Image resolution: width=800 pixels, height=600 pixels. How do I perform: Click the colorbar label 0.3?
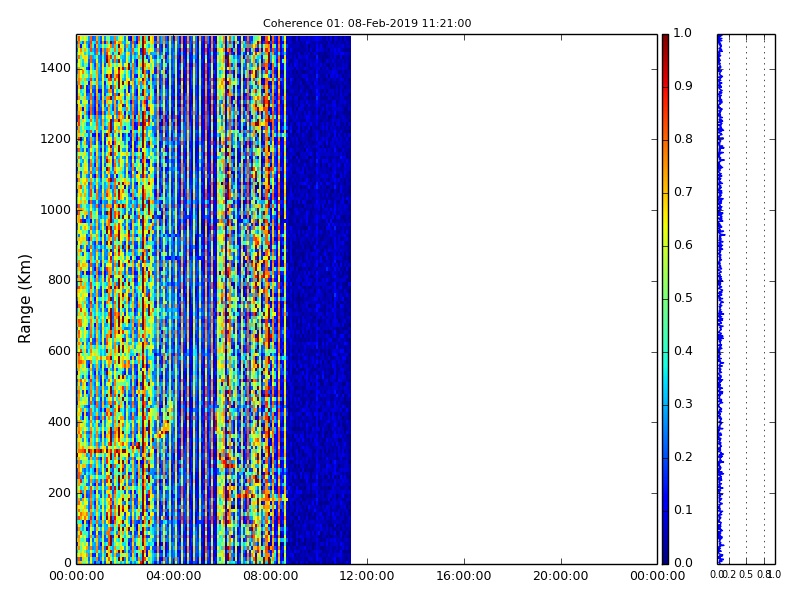pos(683,404)
